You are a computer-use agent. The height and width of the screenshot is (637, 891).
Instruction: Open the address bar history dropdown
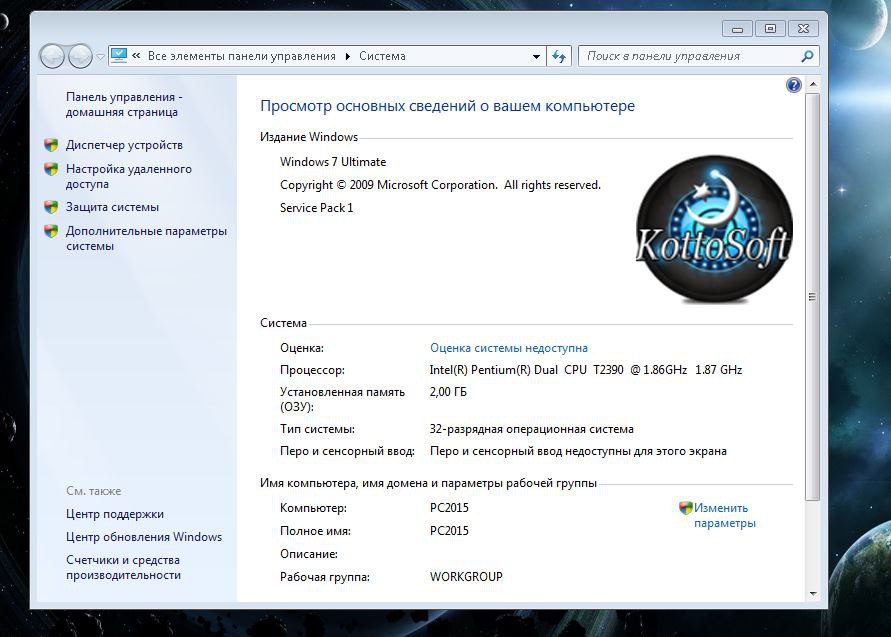(x=536, y=56)
